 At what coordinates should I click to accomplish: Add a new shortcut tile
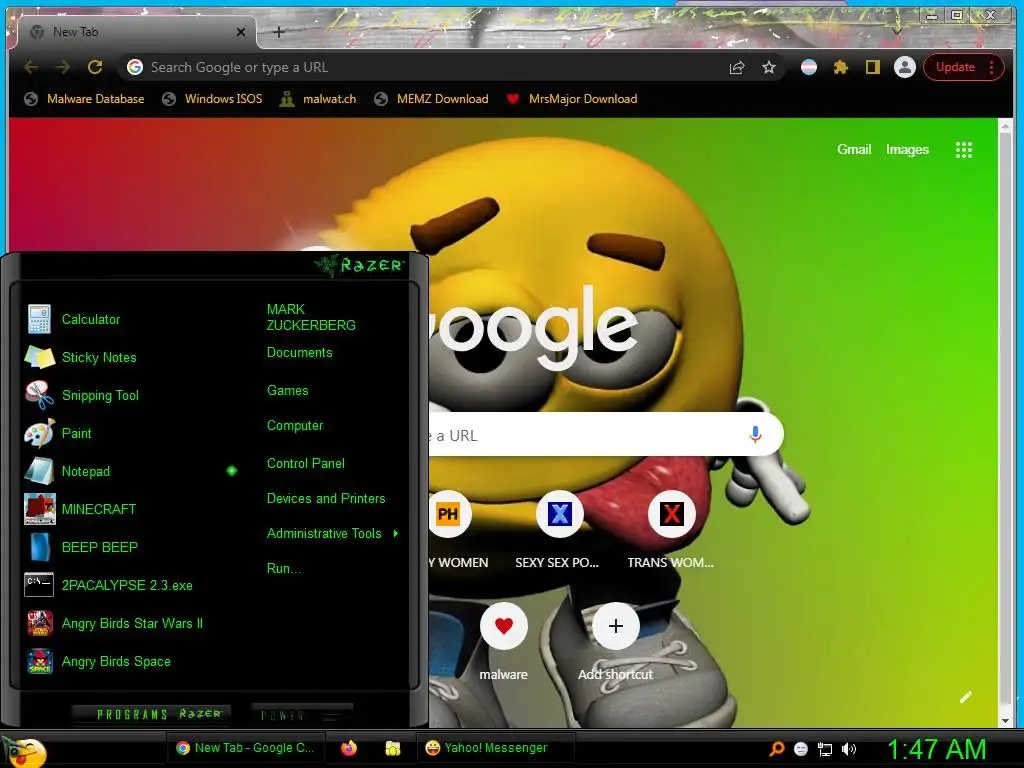click(615, 626)
